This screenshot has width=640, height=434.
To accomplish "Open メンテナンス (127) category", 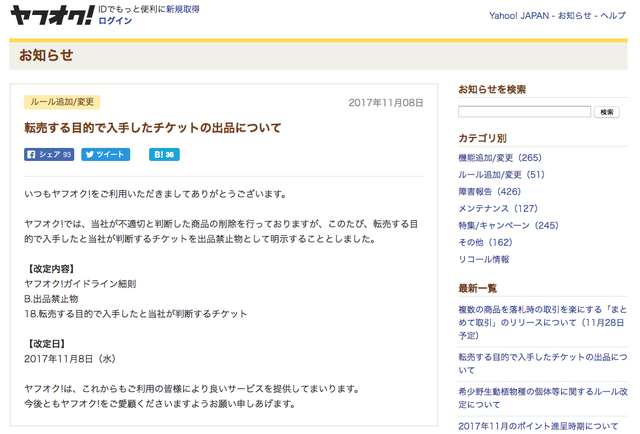I will click(x=498, y=209).
